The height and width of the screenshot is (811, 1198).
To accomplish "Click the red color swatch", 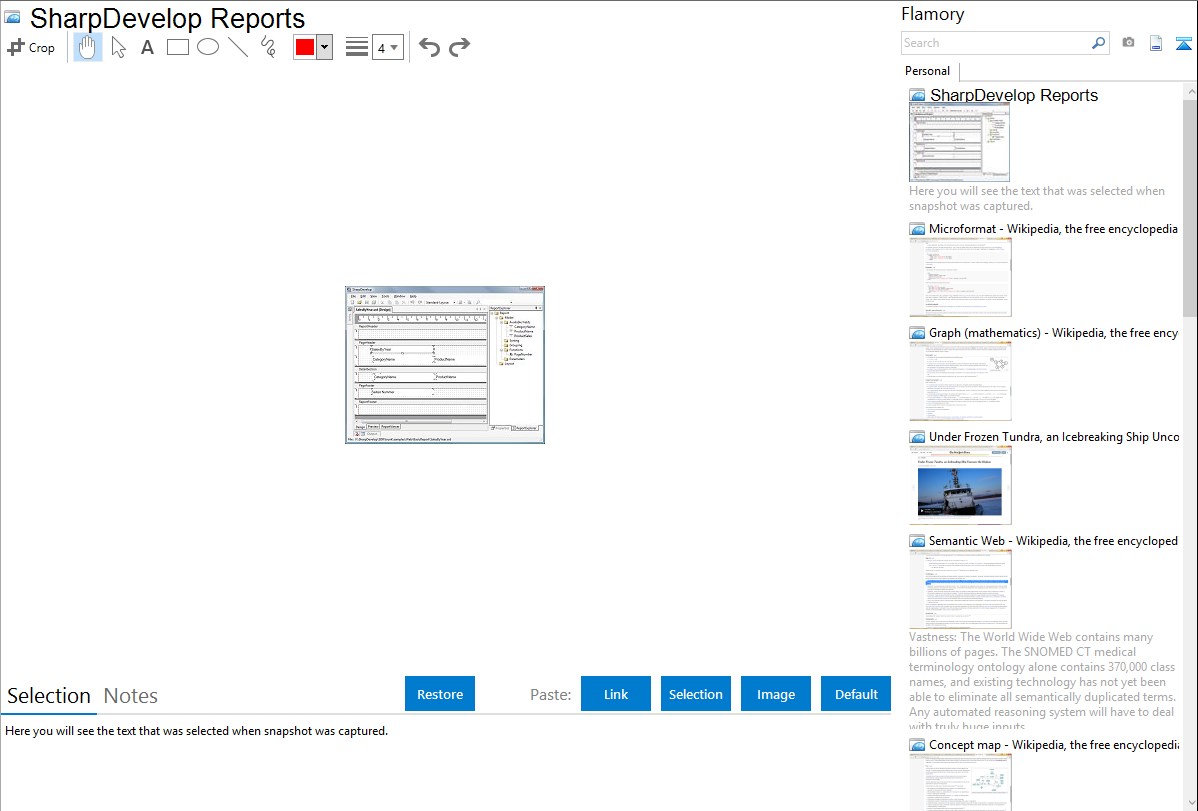I will (305, 47).
